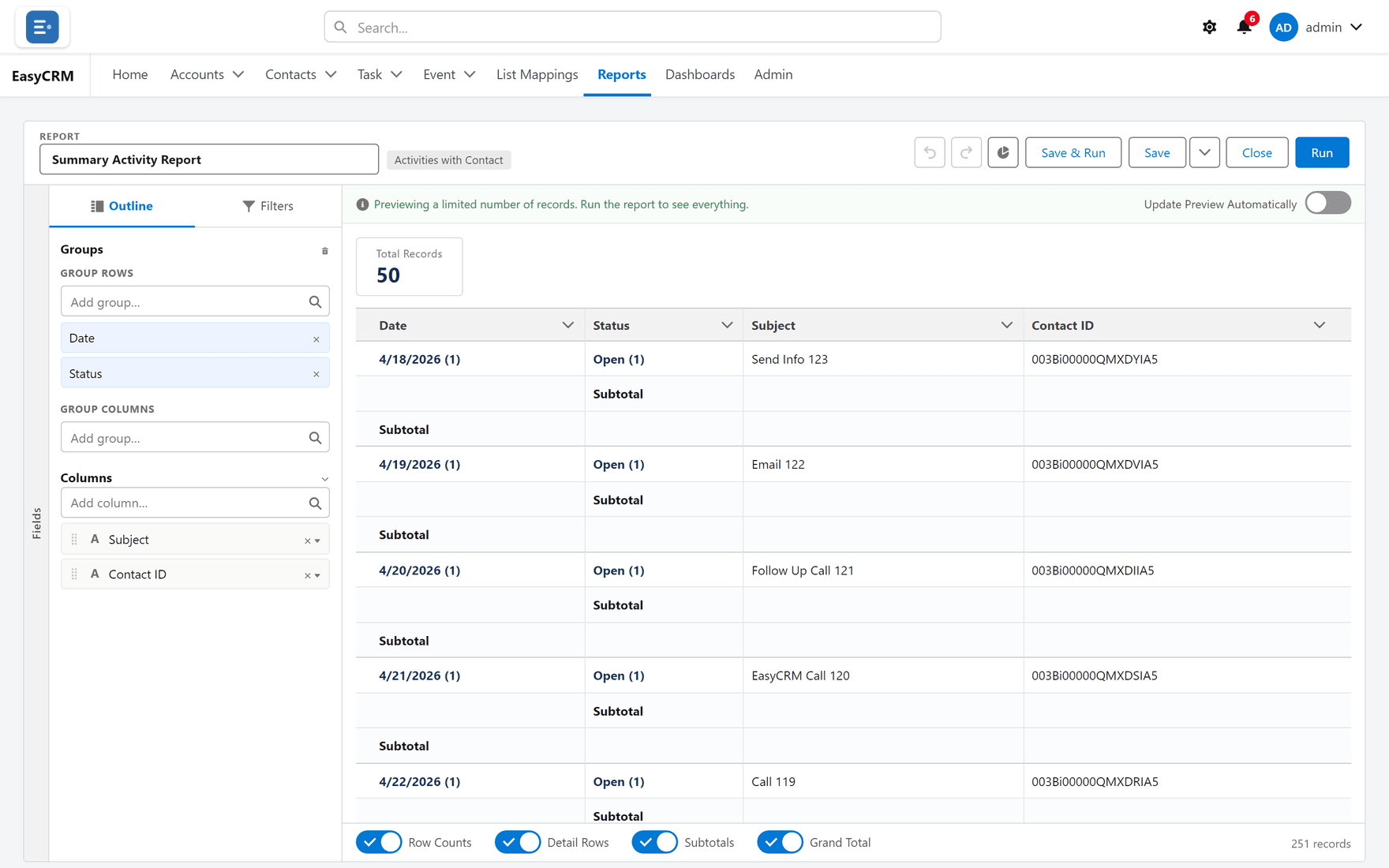Screen dimensions: 1389x868
Task: Click the undo arrow icon
Action: 930,152
